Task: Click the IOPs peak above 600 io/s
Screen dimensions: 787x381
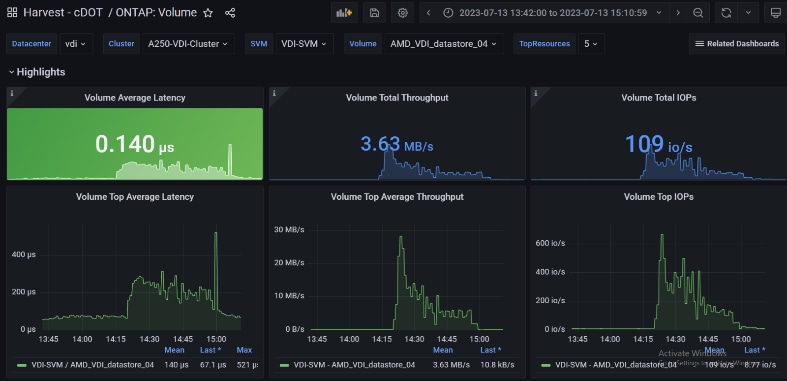Action: 662,236
